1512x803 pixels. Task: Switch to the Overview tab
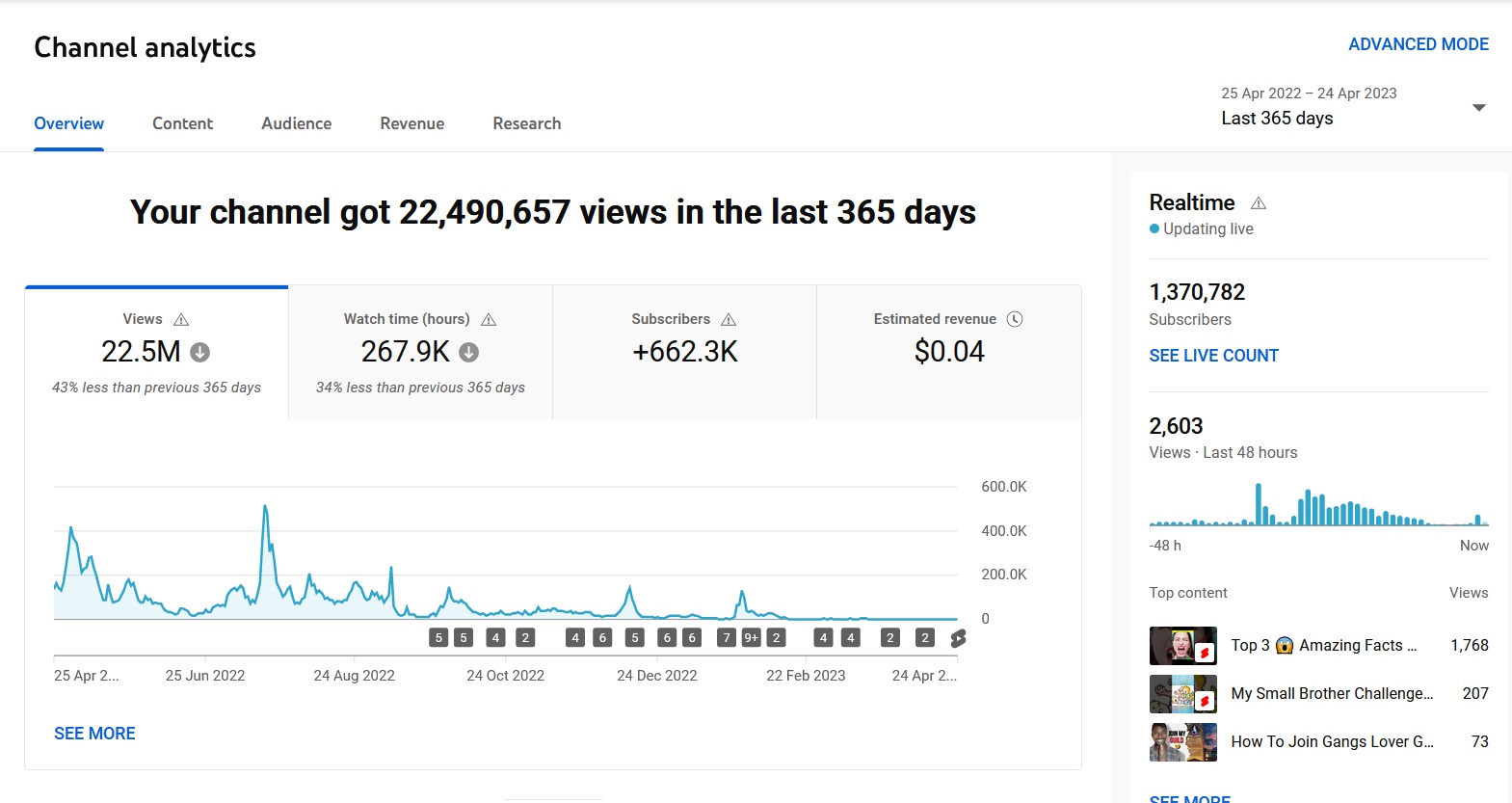[69, 123]
